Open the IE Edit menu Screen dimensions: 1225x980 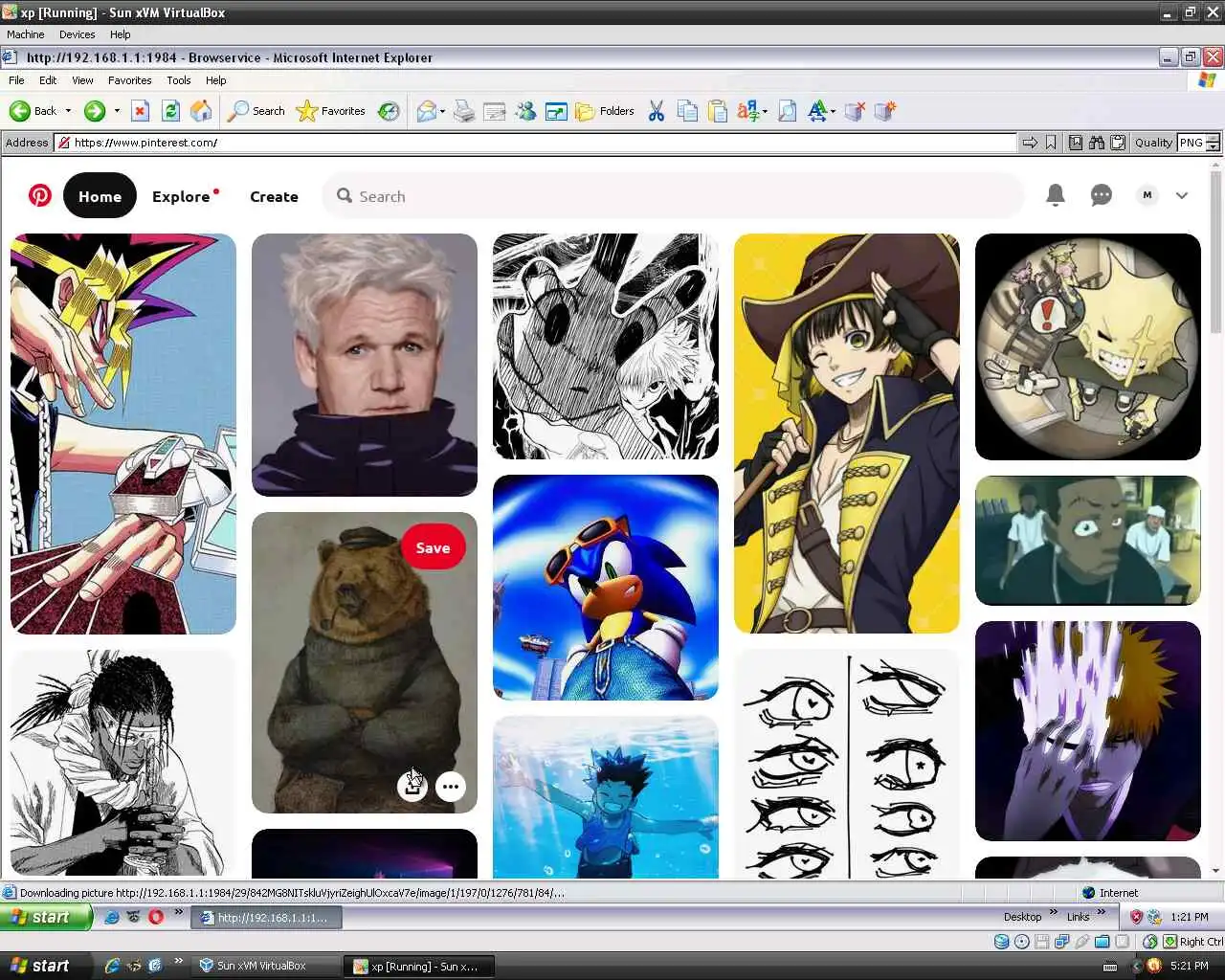click(48, 80)
